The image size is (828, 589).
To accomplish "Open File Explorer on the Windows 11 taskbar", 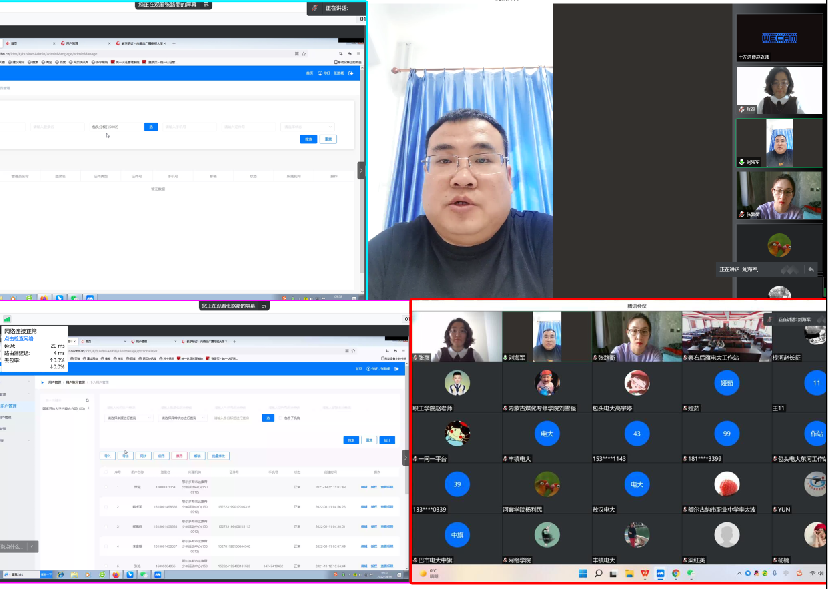I will point(629,574).
